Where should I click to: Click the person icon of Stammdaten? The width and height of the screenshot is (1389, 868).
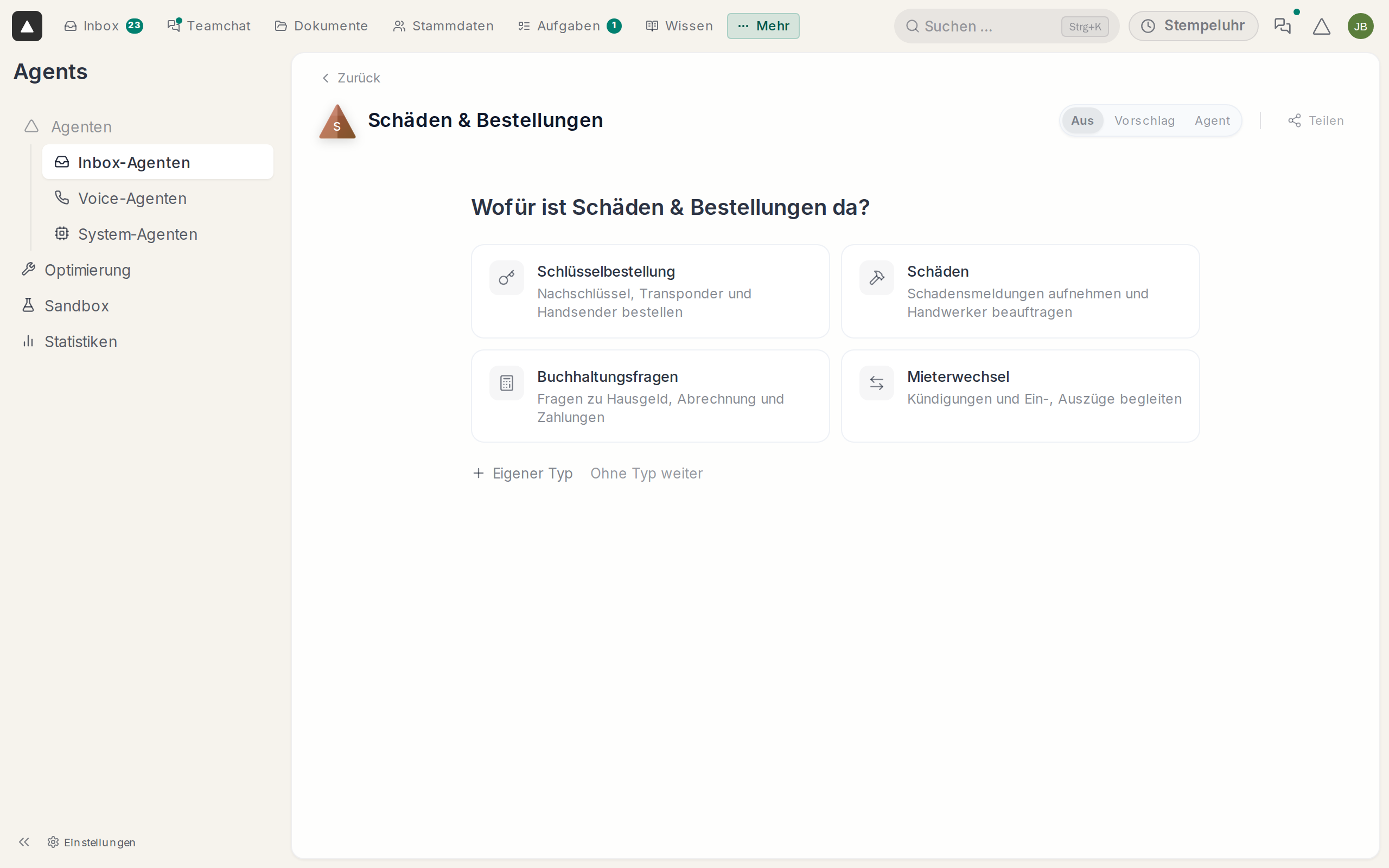pyautogui.click(x=399, y=26)
